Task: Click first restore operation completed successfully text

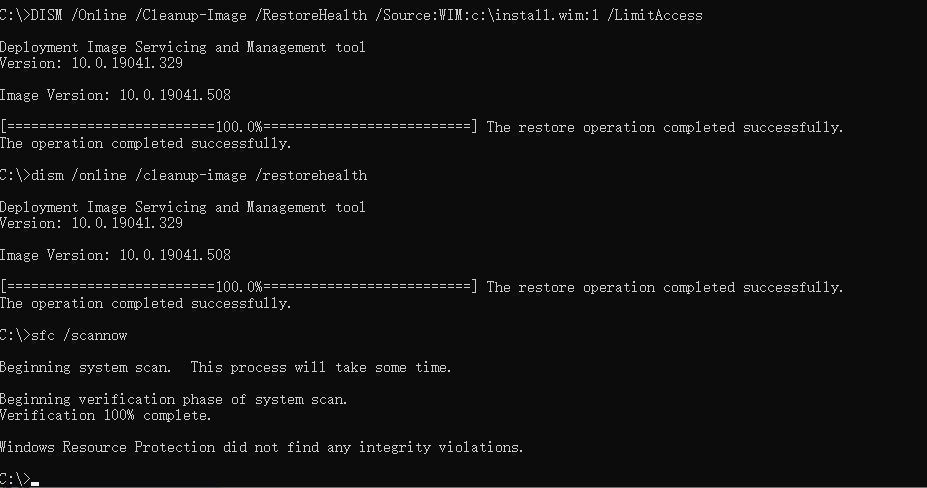Action: coord(665,128)
